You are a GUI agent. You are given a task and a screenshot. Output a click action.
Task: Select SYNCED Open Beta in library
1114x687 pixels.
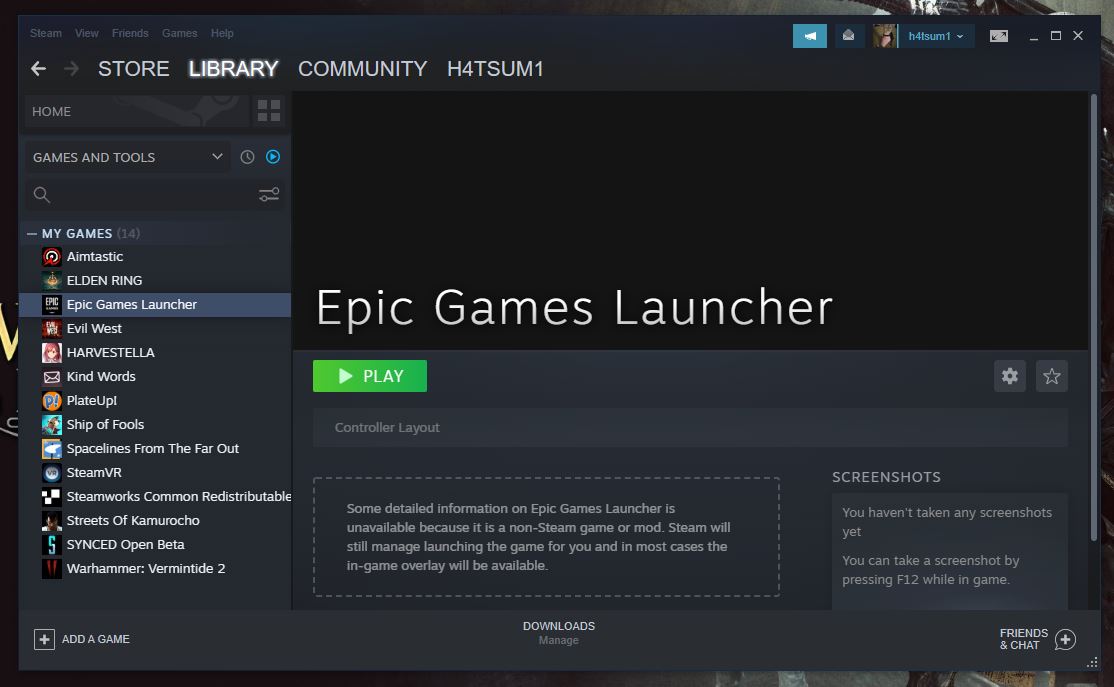click(x=156, y=544)
